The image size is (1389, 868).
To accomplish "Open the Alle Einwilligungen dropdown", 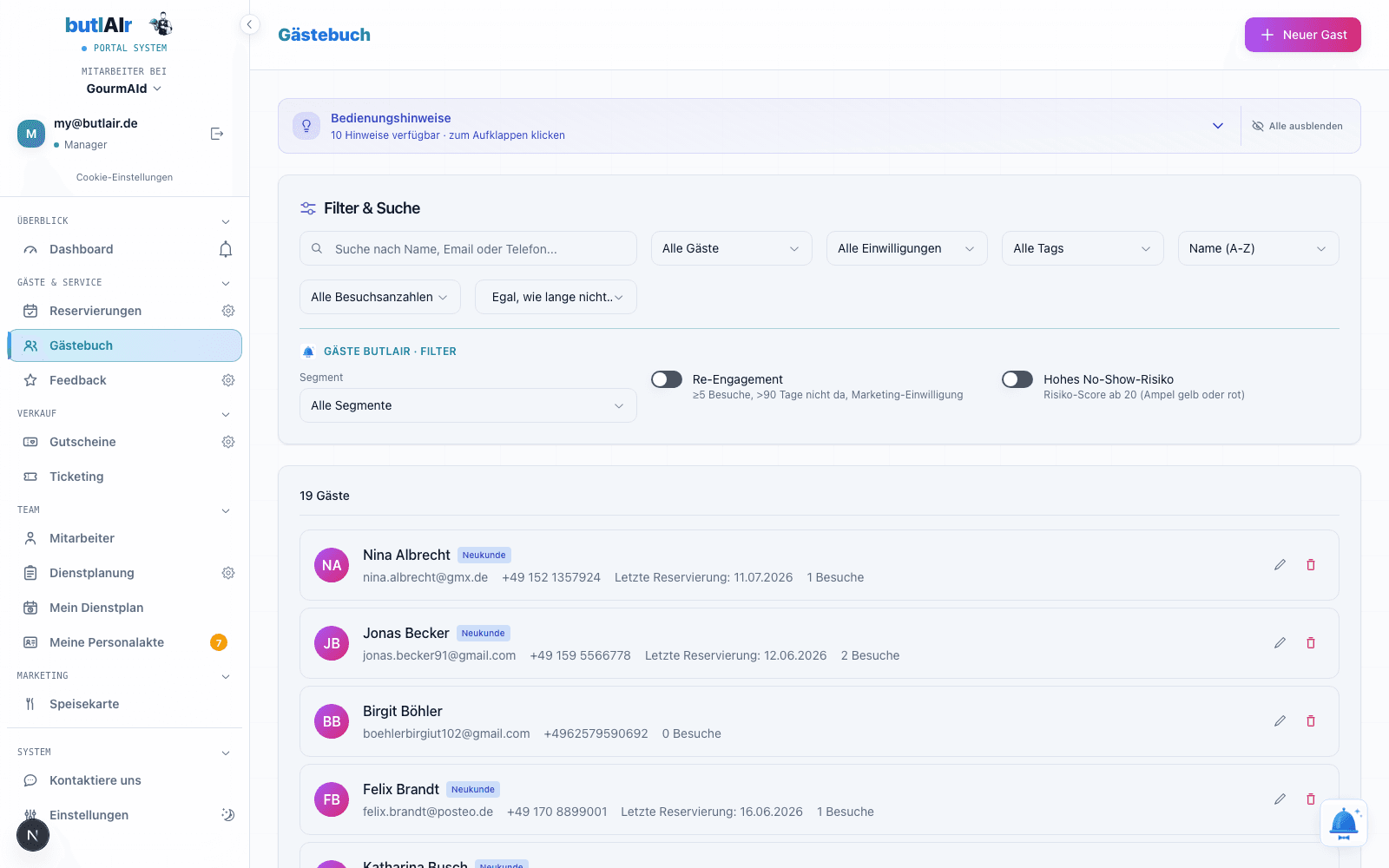I will click(x=907, y=248).
